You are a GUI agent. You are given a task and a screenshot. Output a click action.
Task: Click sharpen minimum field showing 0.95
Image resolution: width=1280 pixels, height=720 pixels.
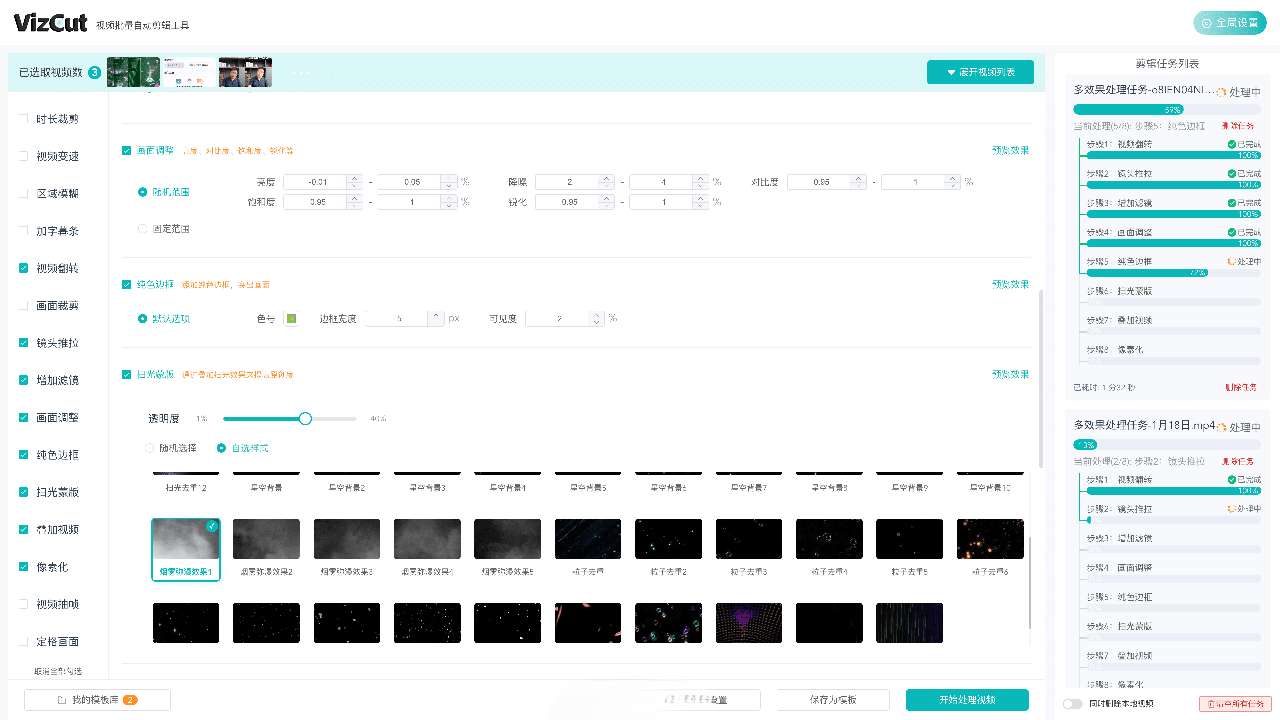(x=567, y=202)
